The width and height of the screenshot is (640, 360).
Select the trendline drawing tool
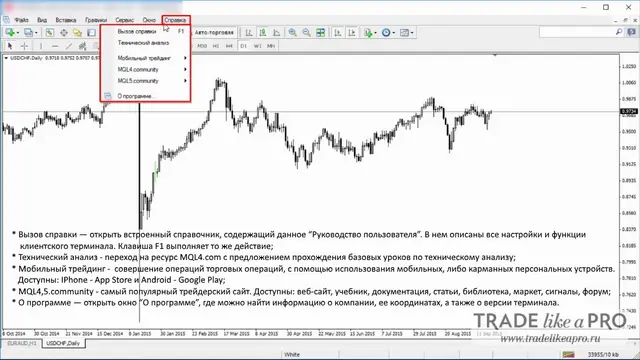point(69,46)
